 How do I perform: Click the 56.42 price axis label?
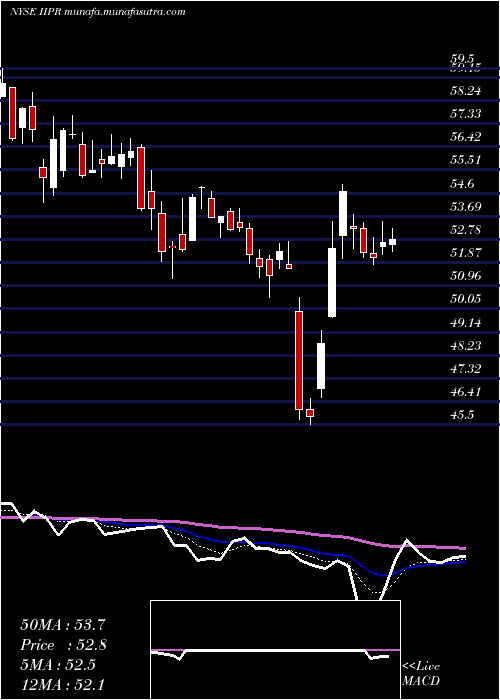click(x=465, y=136)
